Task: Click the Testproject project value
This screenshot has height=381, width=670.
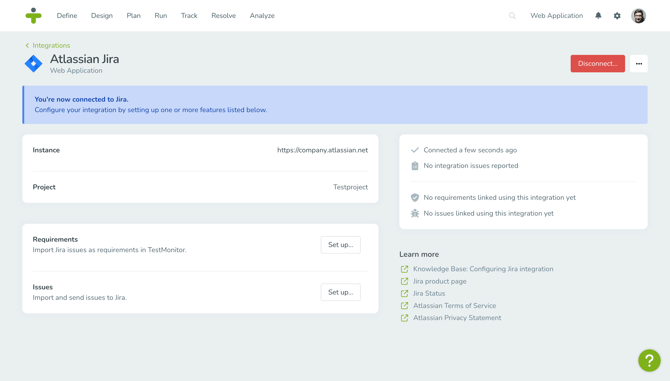Action: 350,187
